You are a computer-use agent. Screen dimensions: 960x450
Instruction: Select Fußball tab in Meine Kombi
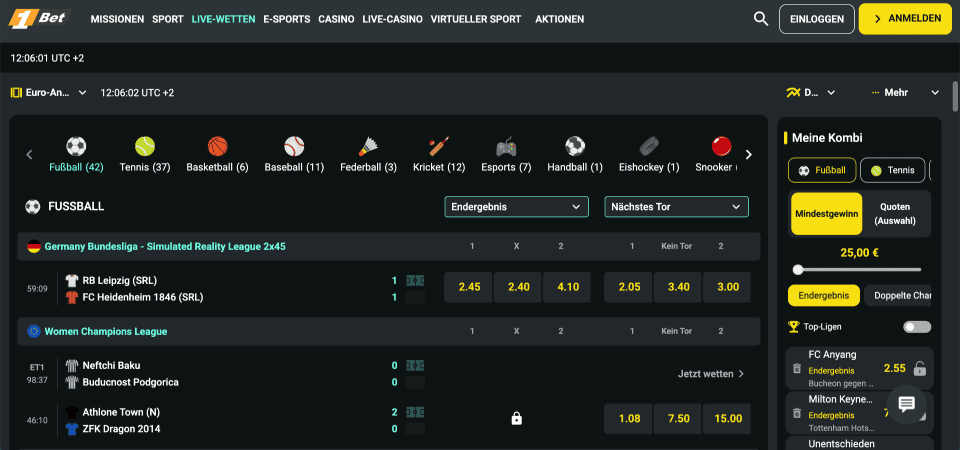(x=822, y=170)
